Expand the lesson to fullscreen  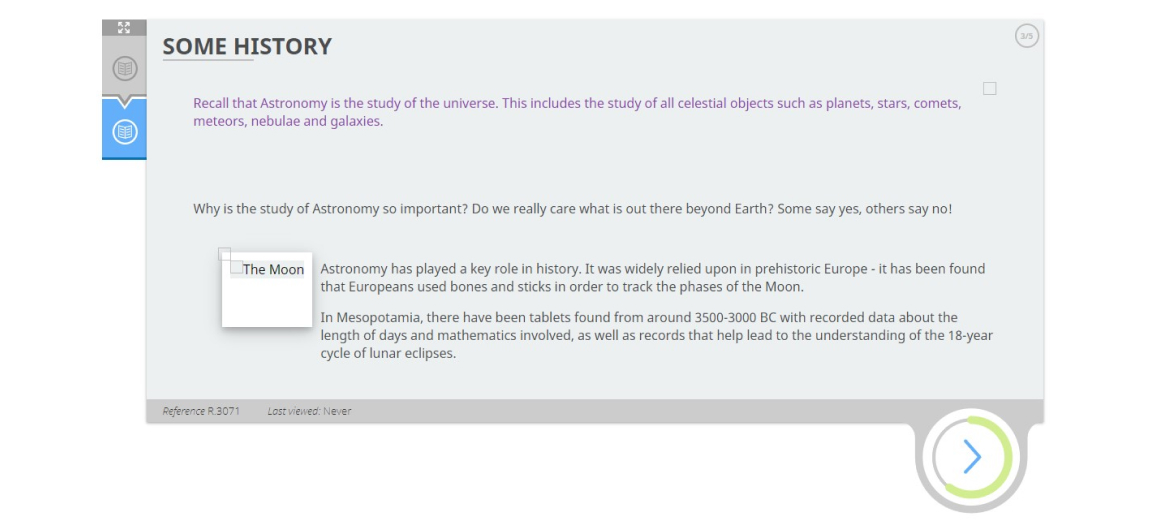(124, 27)
